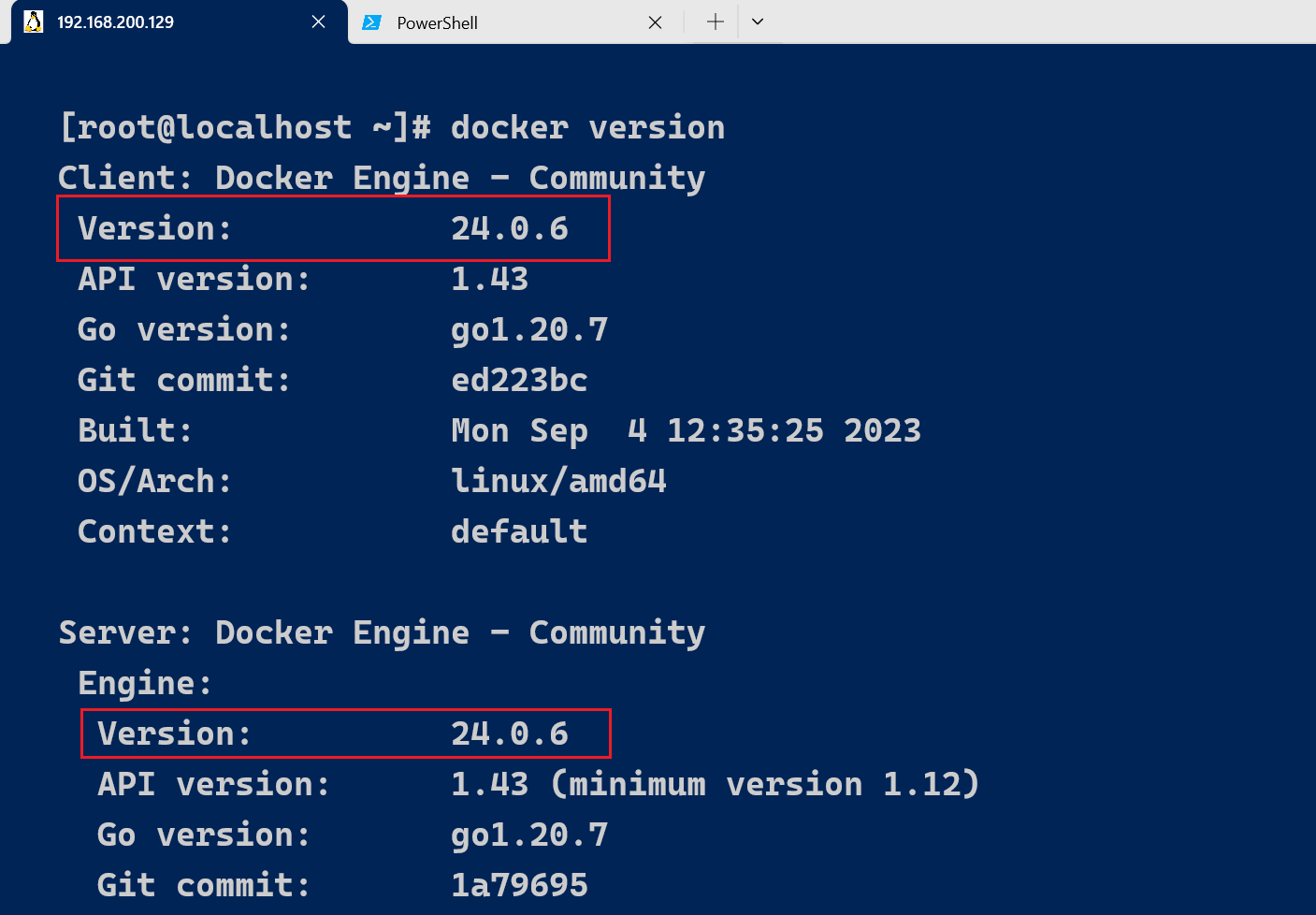The image size is (1316, 915).
Task: Click the 'OS/Arch:' label
Action: tap(154, 481)
